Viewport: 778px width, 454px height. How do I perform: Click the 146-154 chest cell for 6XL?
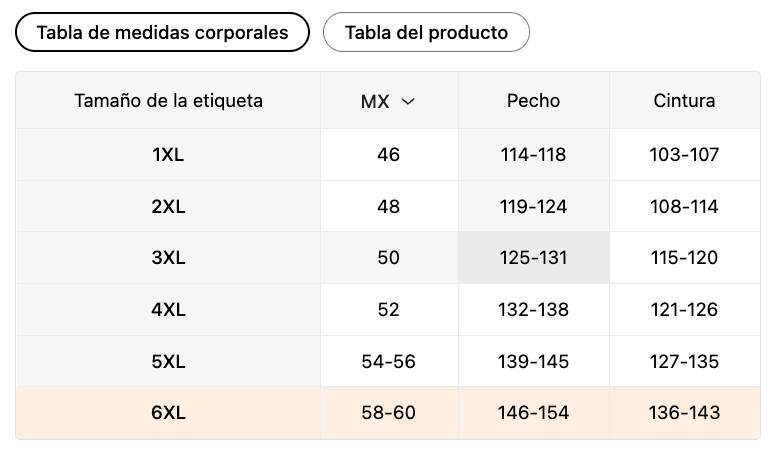533,413
